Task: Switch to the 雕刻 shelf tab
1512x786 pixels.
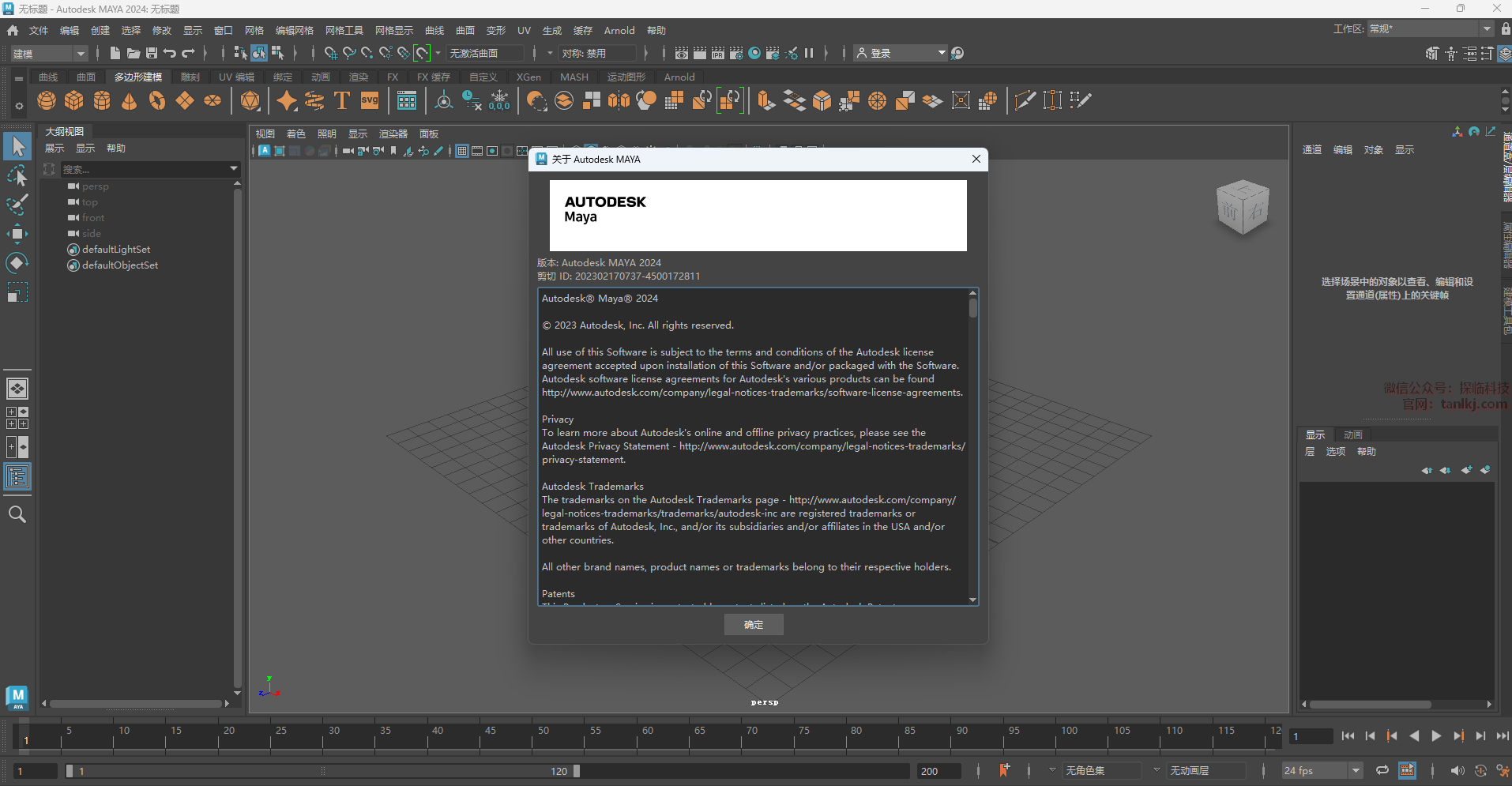Action: tap(190, 77)
